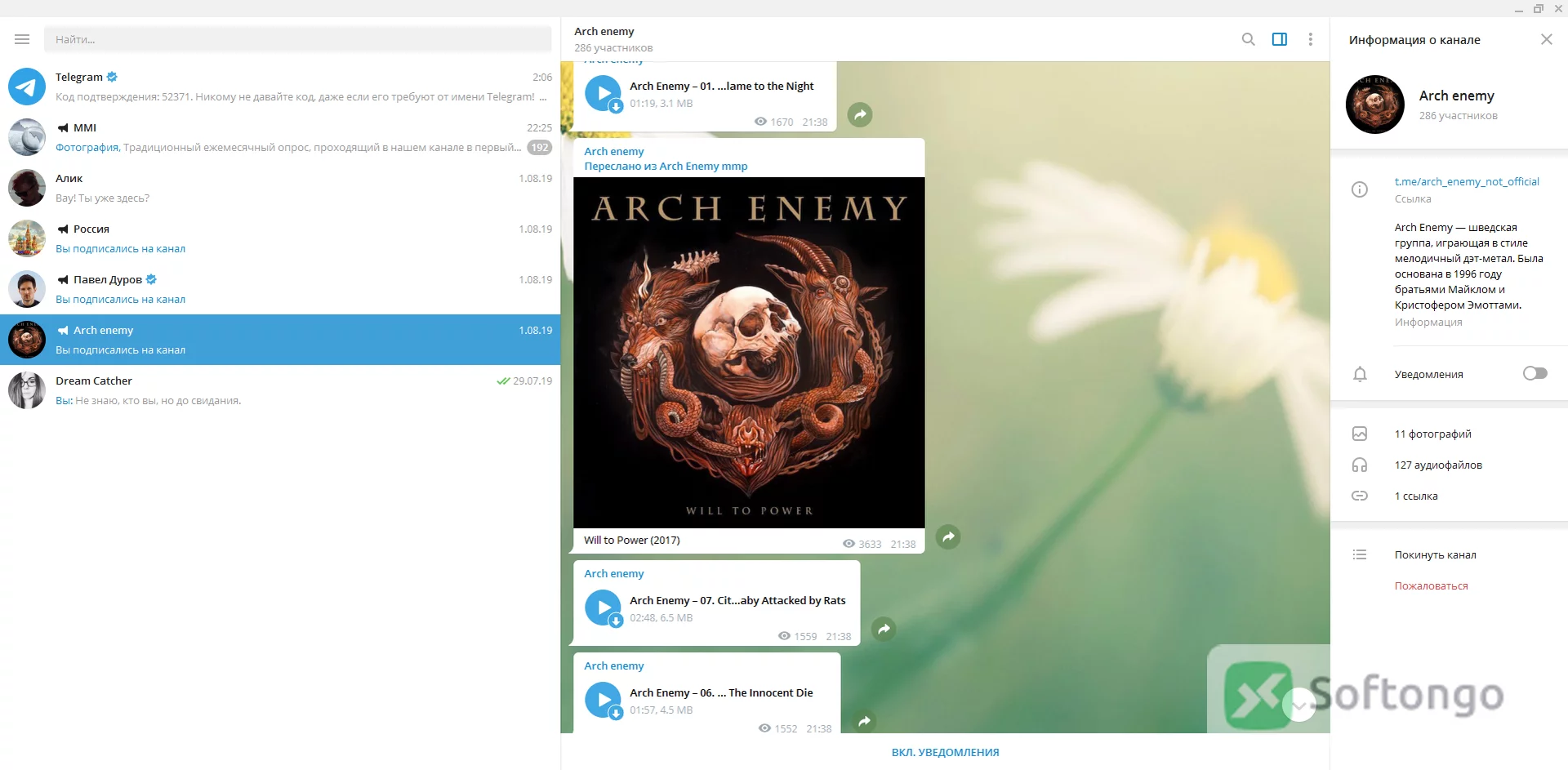Close the channel information panel
The height and width of the screenshot is (770, 1568).
[1547, 39]
